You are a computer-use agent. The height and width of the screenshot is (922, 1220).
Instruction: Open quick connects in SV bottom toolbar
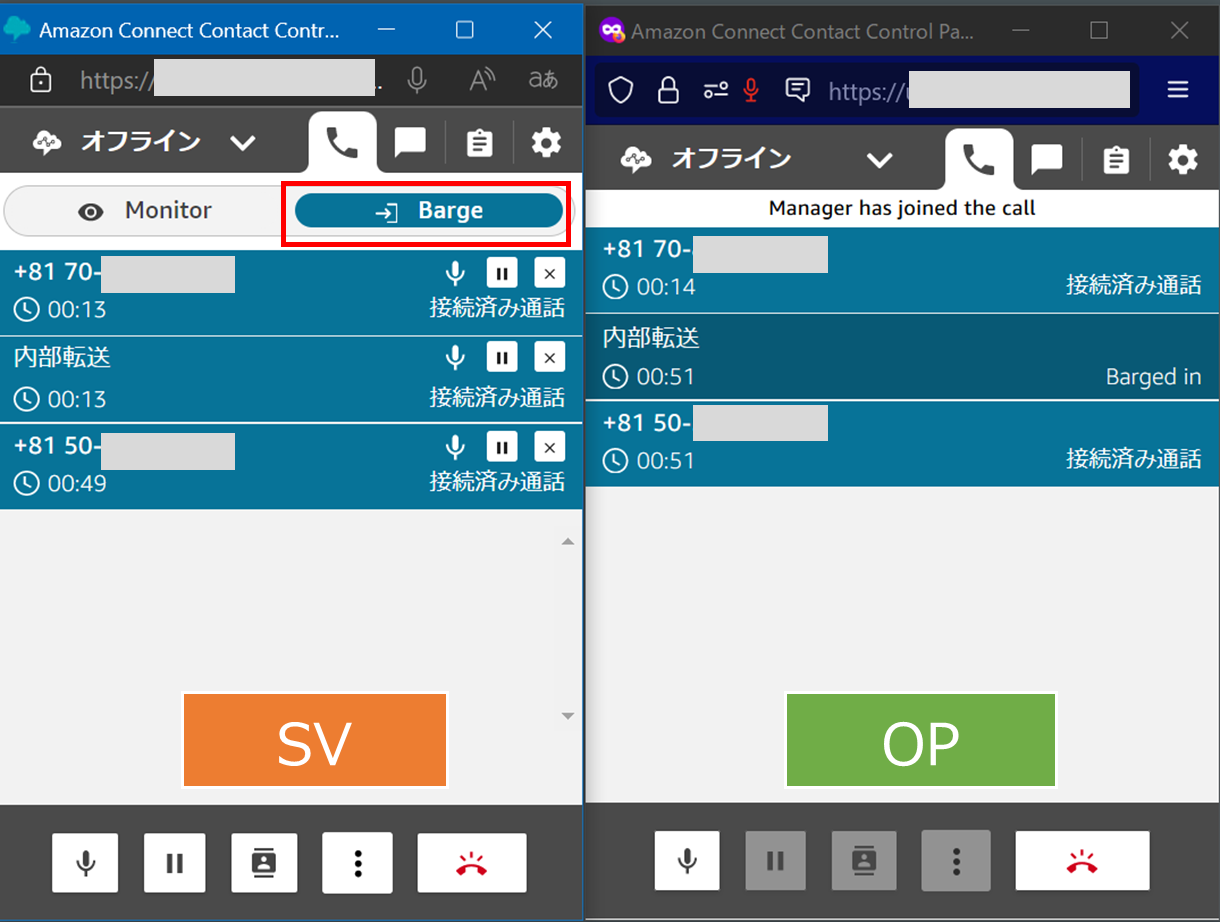click(264, 862)
